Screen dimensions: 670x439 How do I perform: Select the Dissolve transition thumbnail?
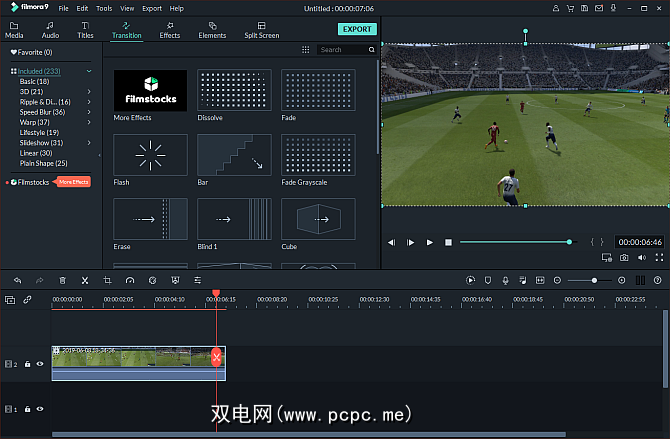pos(234,90)
